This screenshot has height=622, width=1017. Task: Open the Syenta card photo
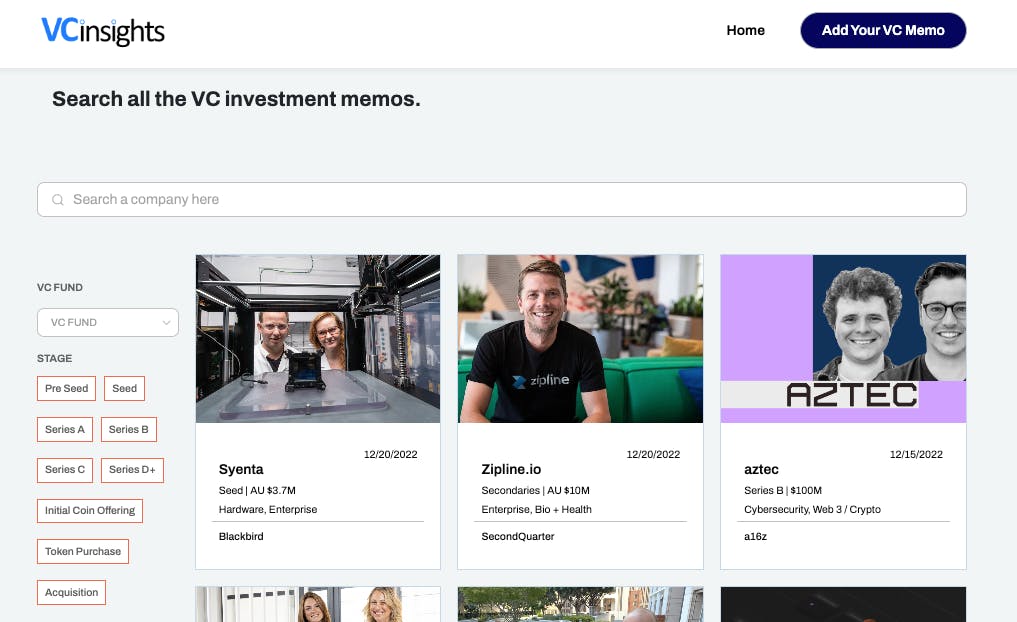click(x=318, y=339)
